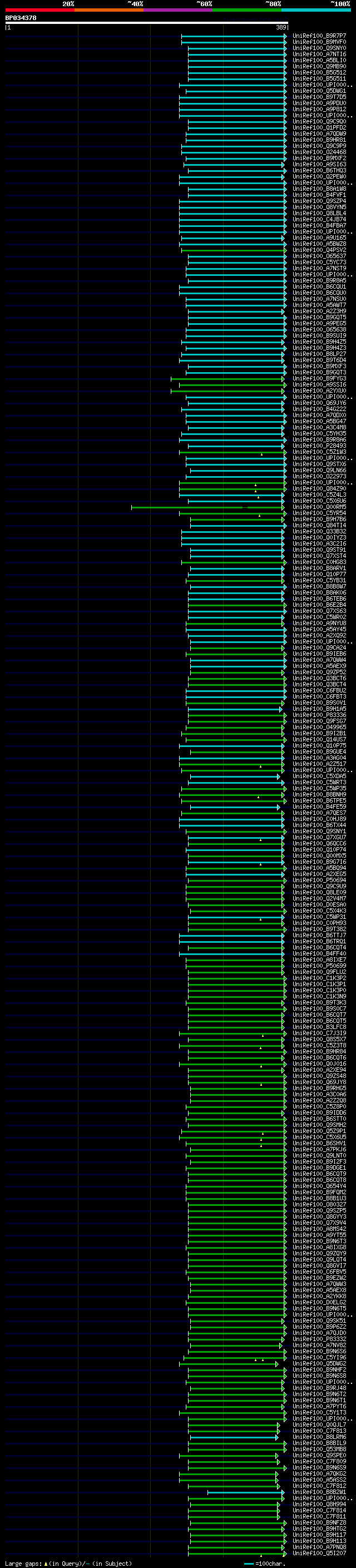Open hit UniRef100_B9MVF0

(x=319, y=42)
